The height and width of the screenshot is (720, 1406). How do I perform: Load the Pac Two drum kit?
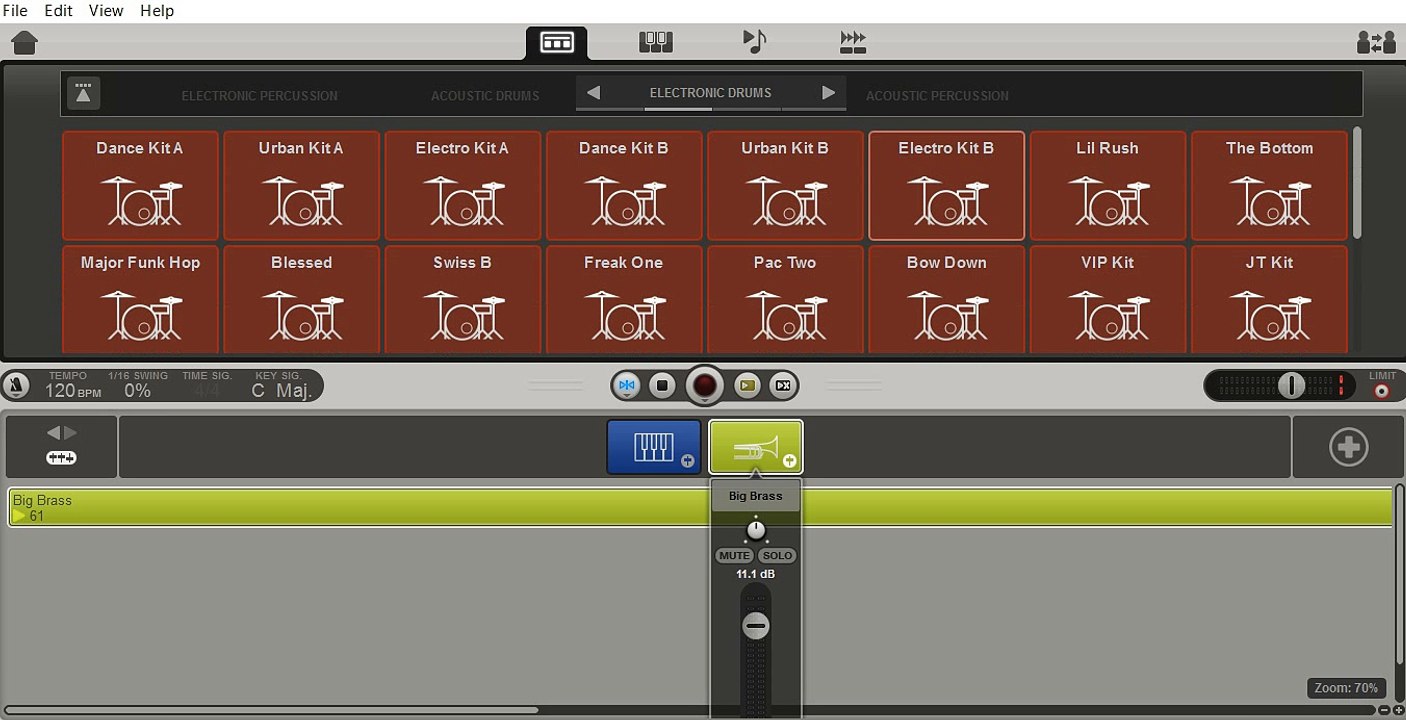785,300
